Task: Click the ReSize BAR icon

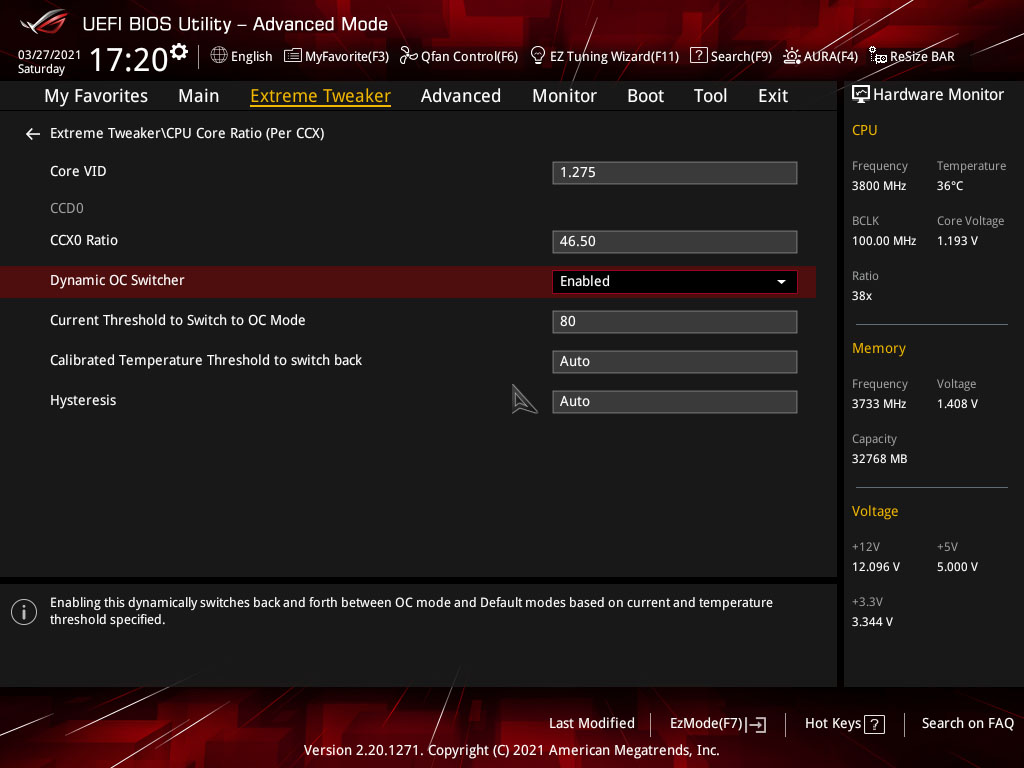Action: (x=877, y=56)
